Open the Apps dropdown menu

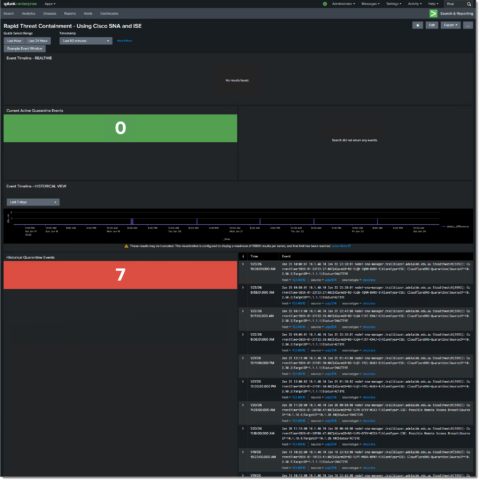point(50,4)
